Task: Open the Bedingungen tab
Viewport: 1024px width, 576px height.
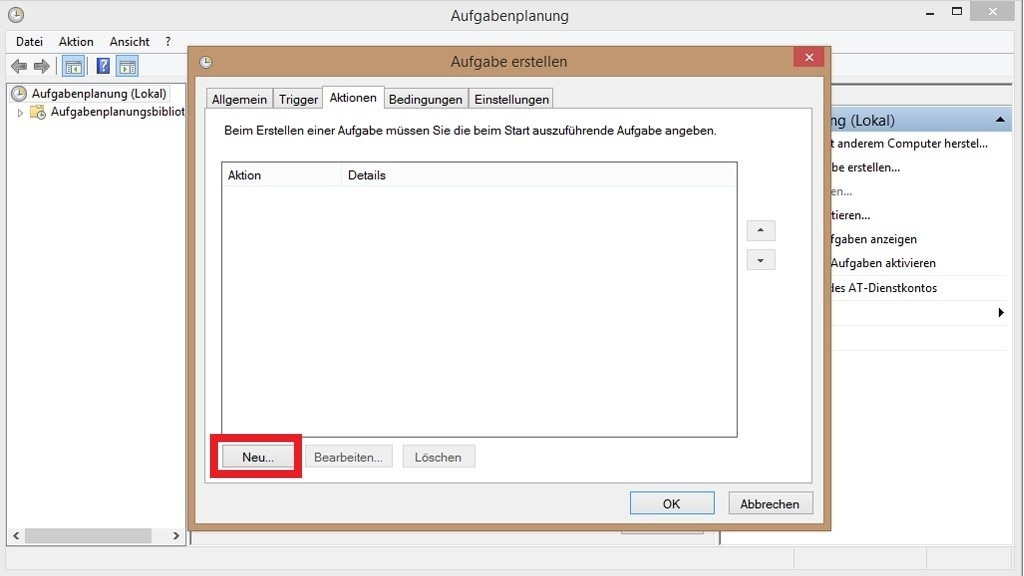Action: point(425,99)
